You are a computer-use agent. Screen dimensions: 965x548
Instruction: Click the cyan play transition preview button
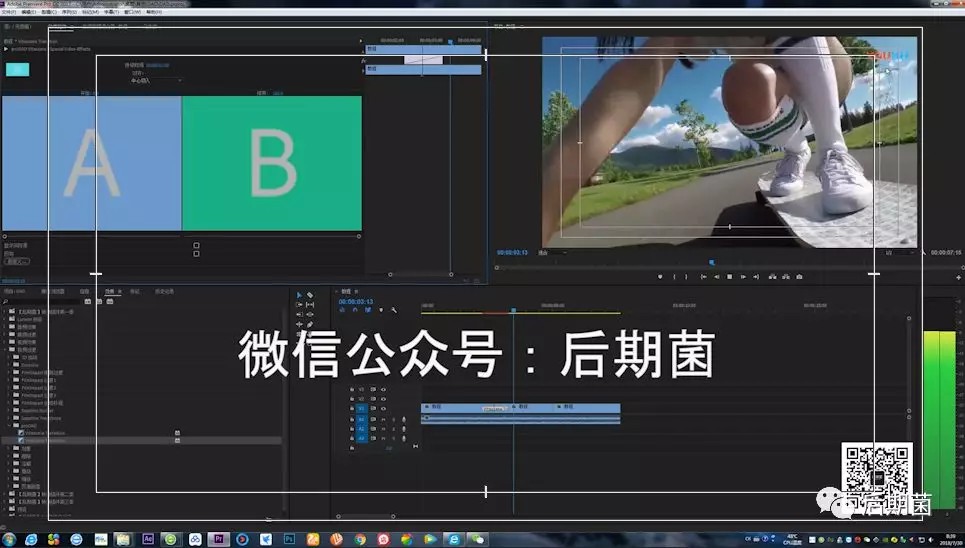tap(17, 69)
